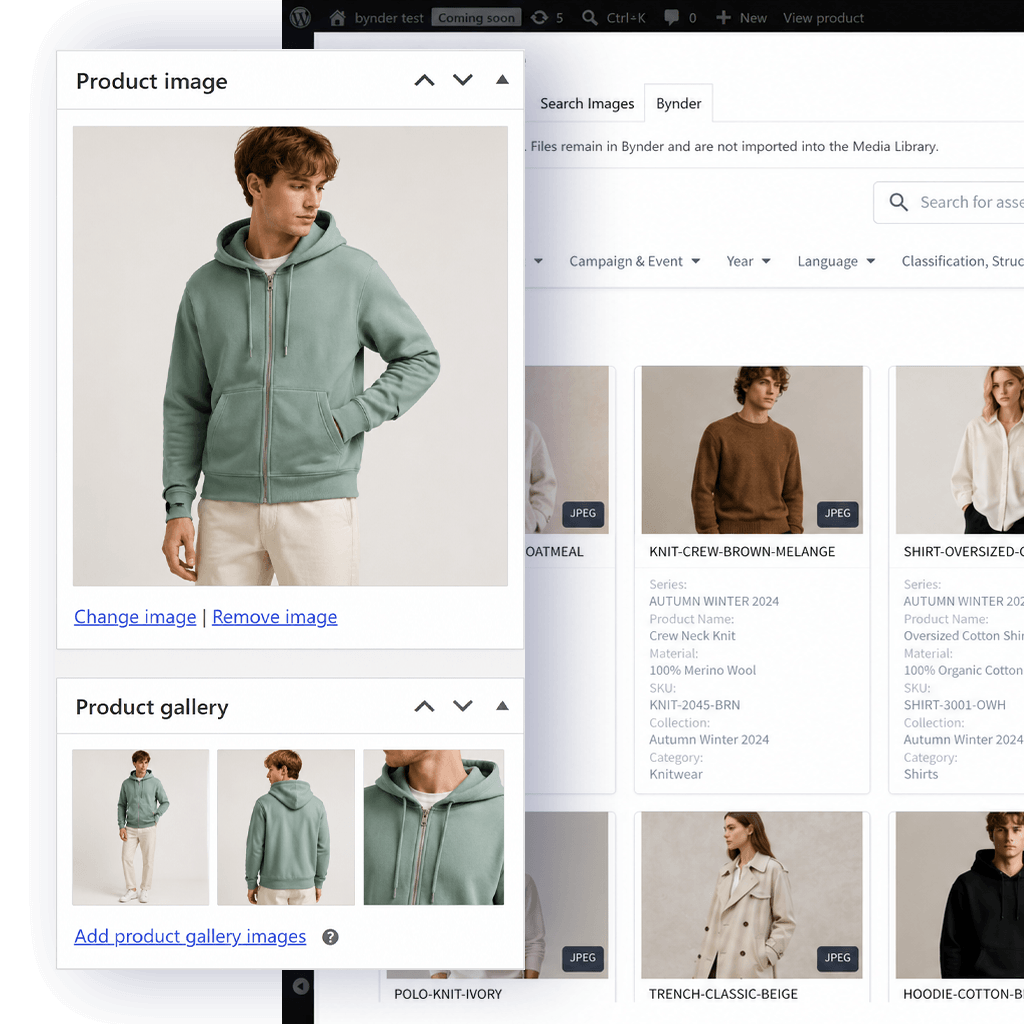This screenshot has height=1024, width=1024.
Task: Move Product image panel down
Action: [x=463, y=80]
